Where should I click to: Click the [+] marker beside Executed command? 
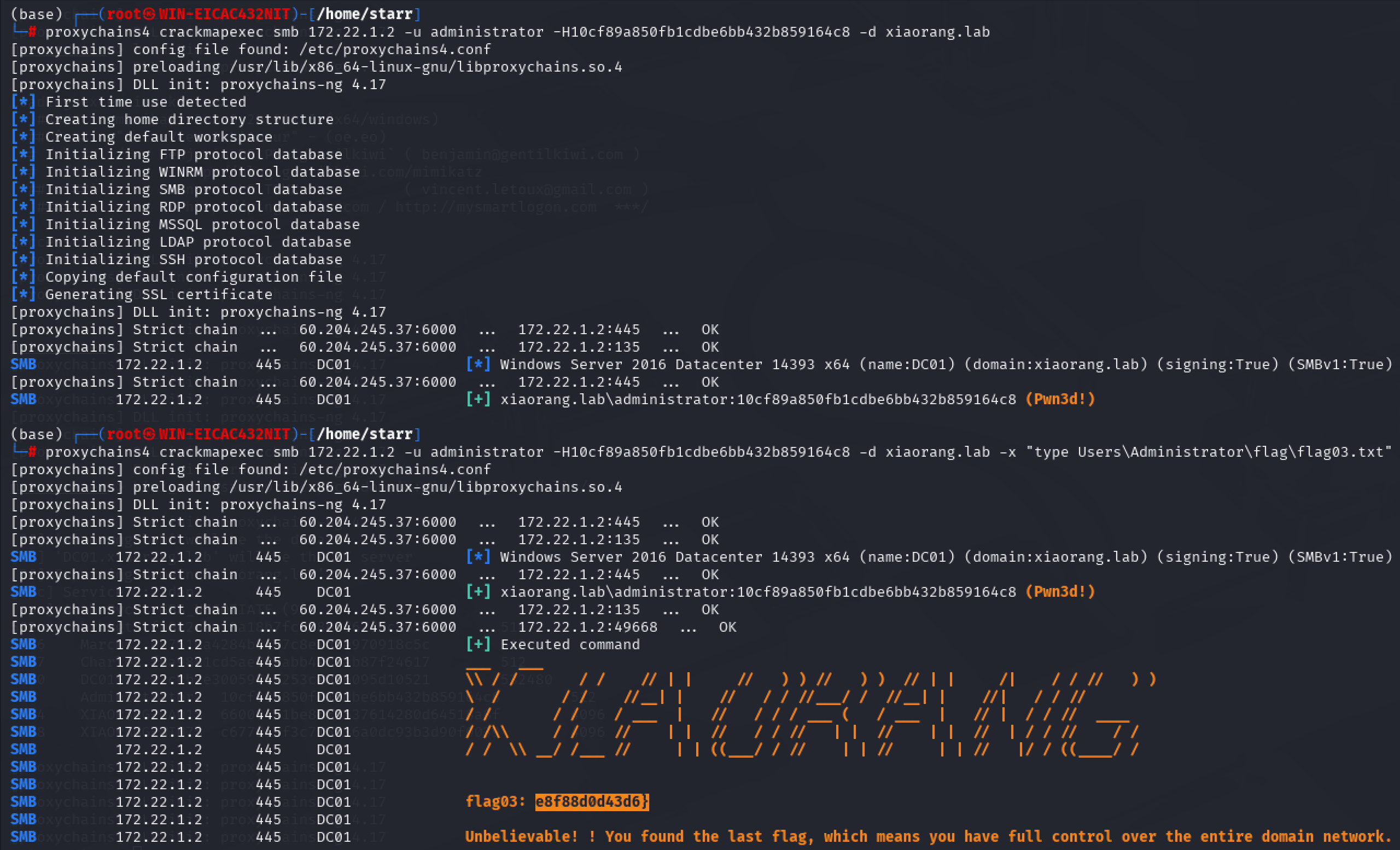(478, 644)
